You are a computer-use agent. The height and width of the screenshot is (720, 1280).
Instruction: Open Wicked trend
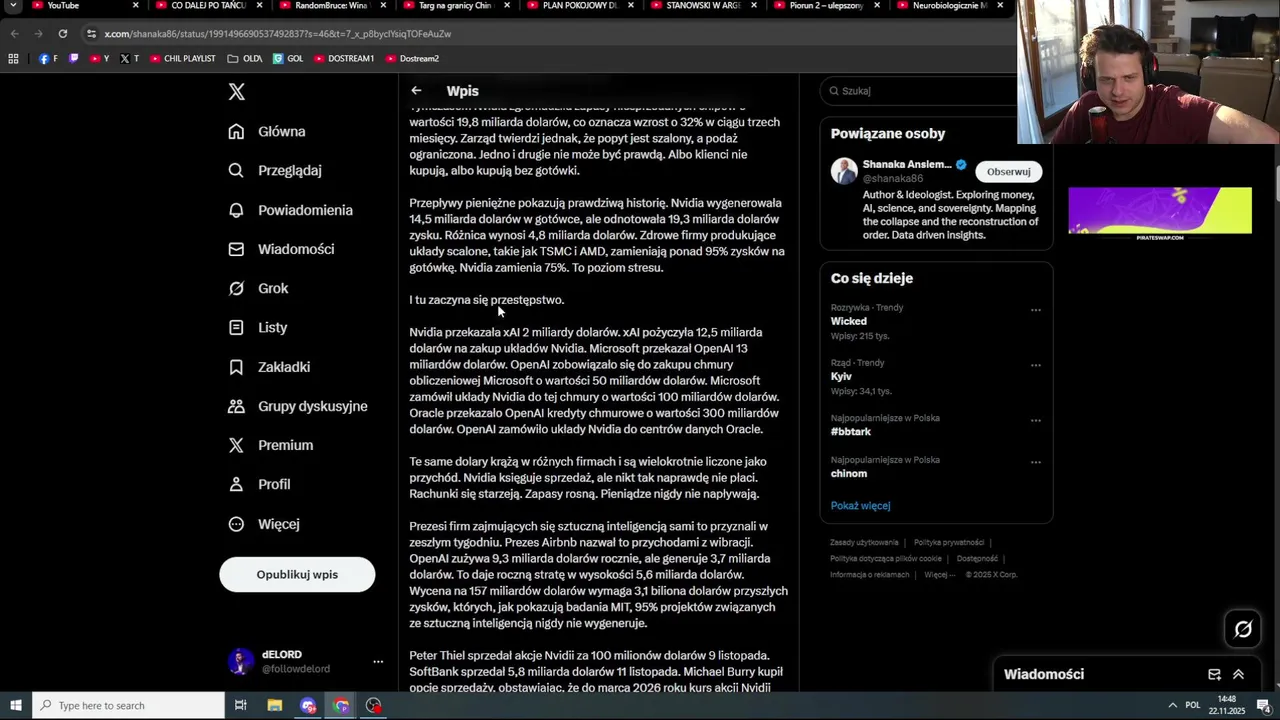[x=849, y=321]
